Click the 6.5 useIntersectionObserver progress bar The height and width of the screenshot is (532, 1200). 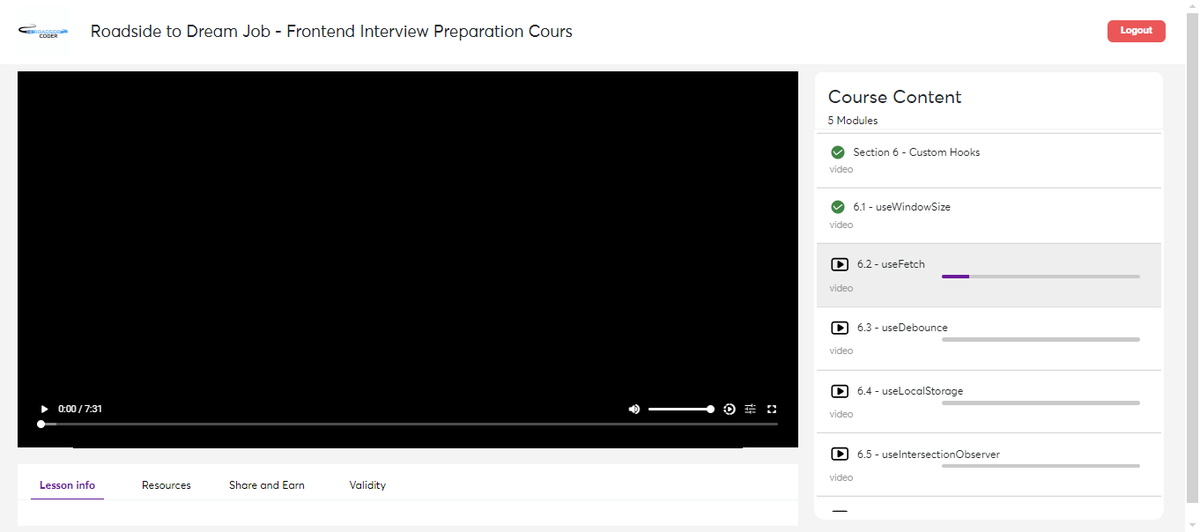click(x=1041, y=466)
